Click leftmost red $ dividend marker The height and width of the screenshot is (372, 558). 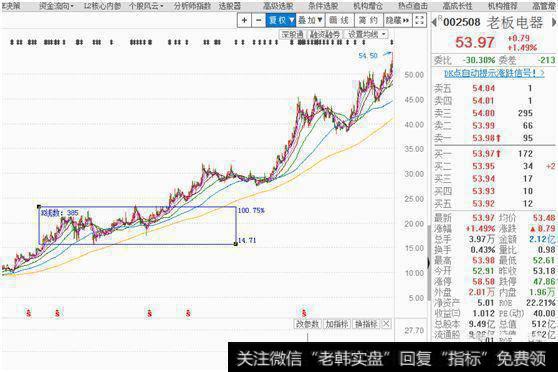pos(29,313)
